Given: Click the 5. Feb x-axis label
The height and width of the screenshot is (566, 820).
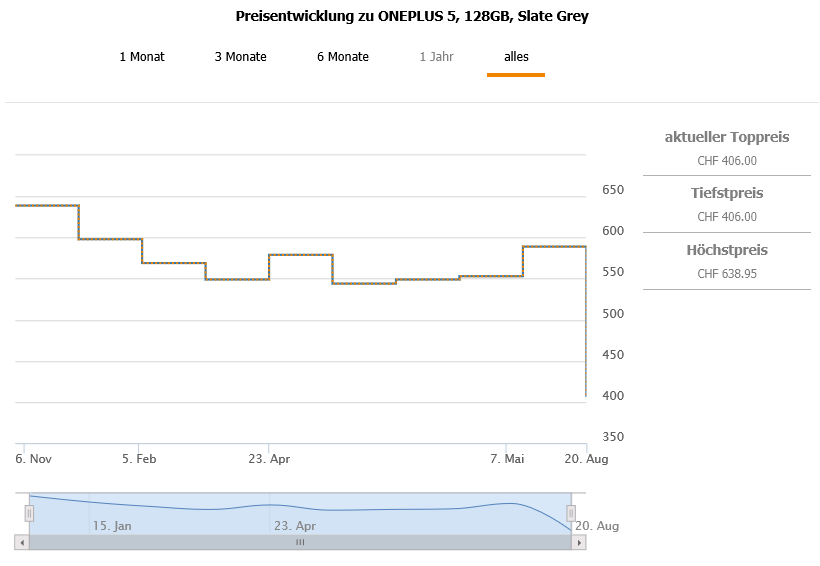Looking at the screenshot, I should pos(139,459).
